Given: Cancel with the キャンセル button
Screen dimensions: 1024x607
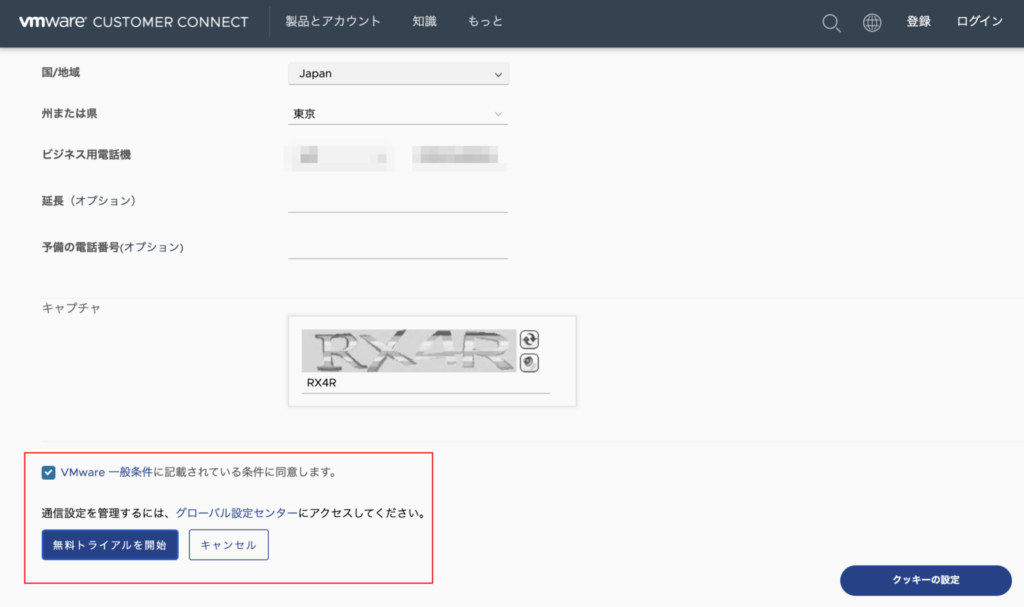Looking at the screenshot, I should pos(229,545).
